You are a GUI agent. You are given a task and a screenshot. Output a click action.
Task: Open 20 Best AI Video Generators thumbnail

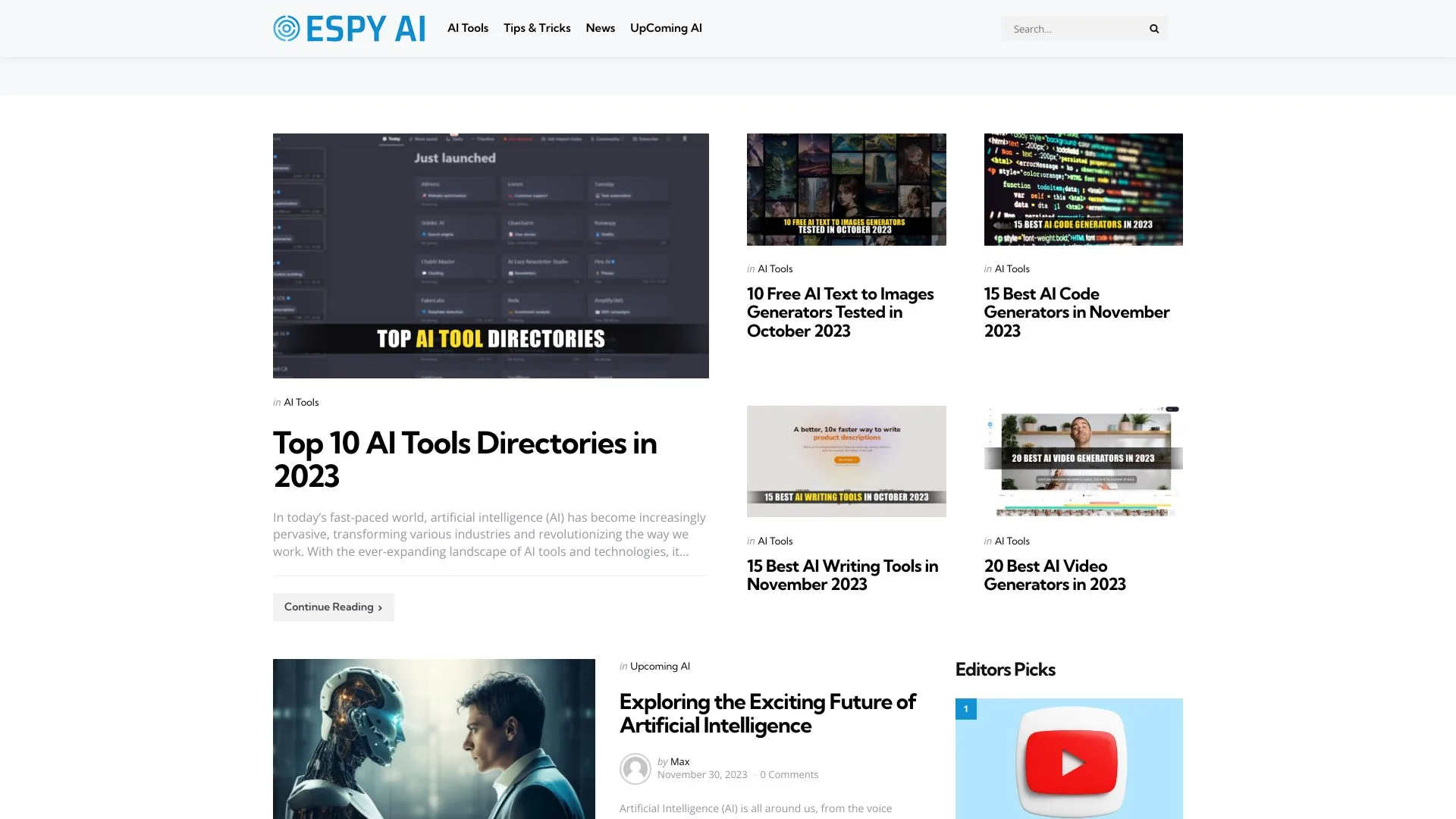click(x=1083, y=461)
